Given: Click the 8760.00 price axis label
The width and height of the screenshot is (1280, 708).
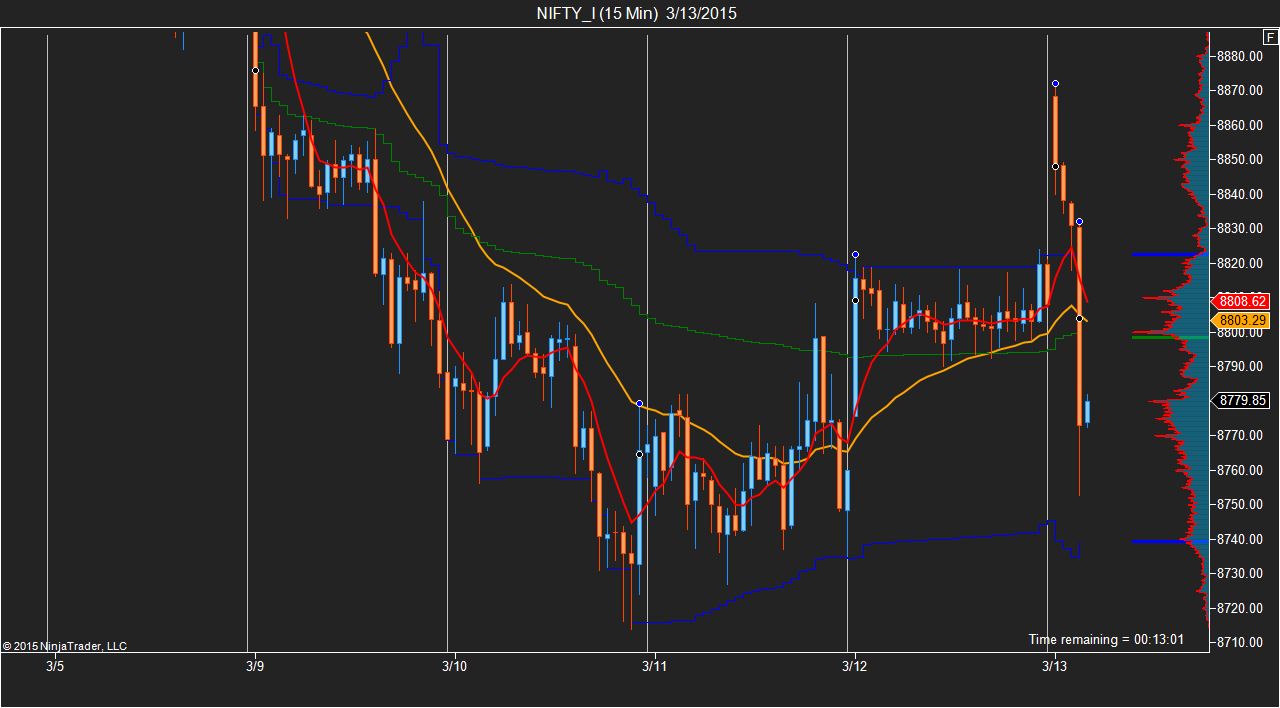Looking at the screenshot, I should pos(1242,470).
